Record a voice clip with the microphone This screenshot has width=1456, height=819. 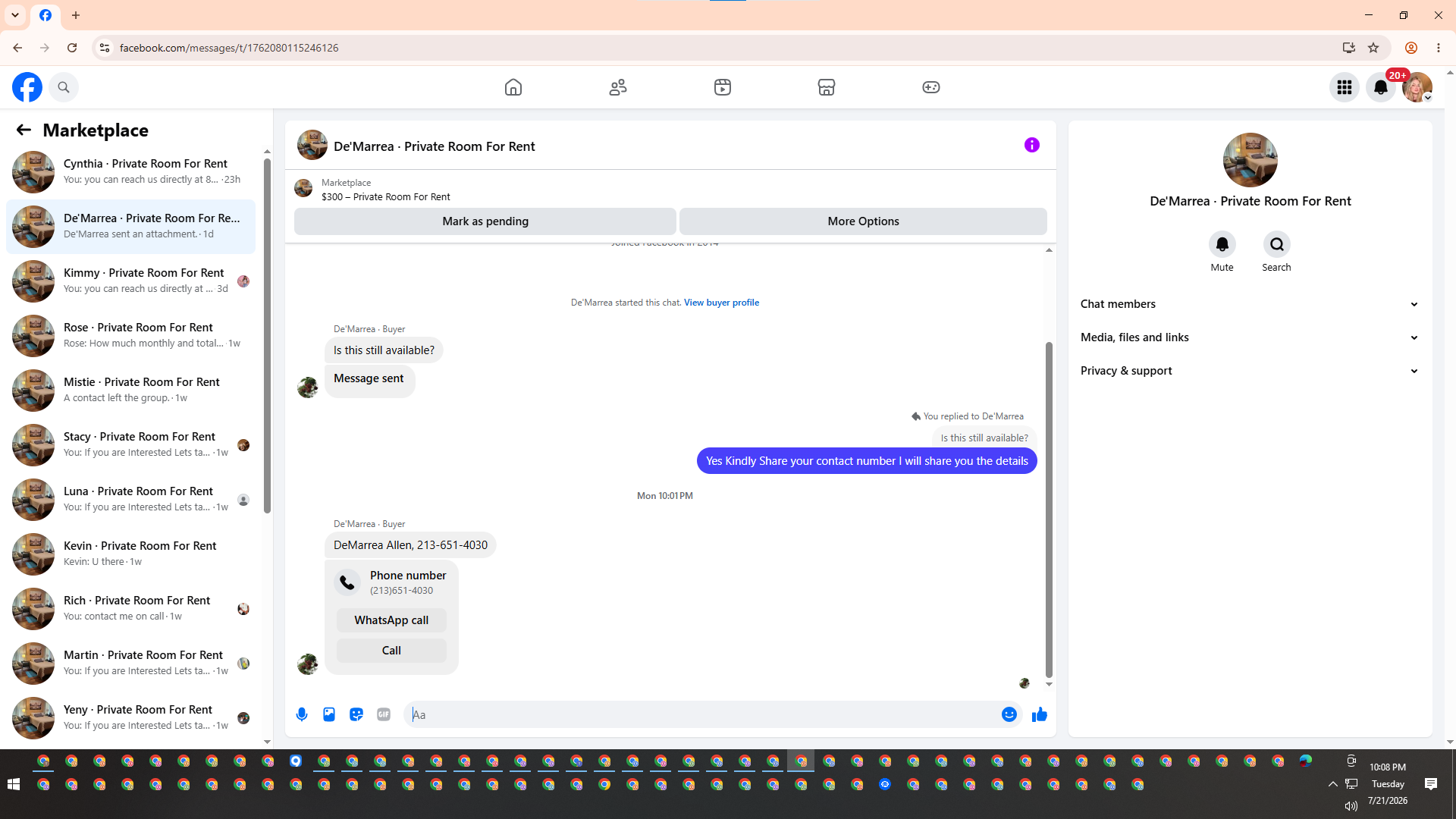coord(302,714)
